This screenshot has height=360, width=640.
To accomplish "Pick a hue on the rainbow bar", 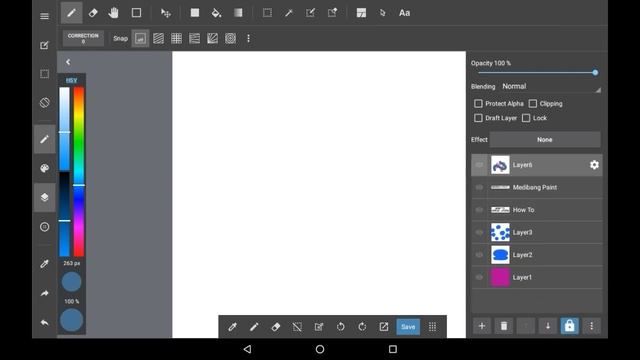I will click(79, 171).
